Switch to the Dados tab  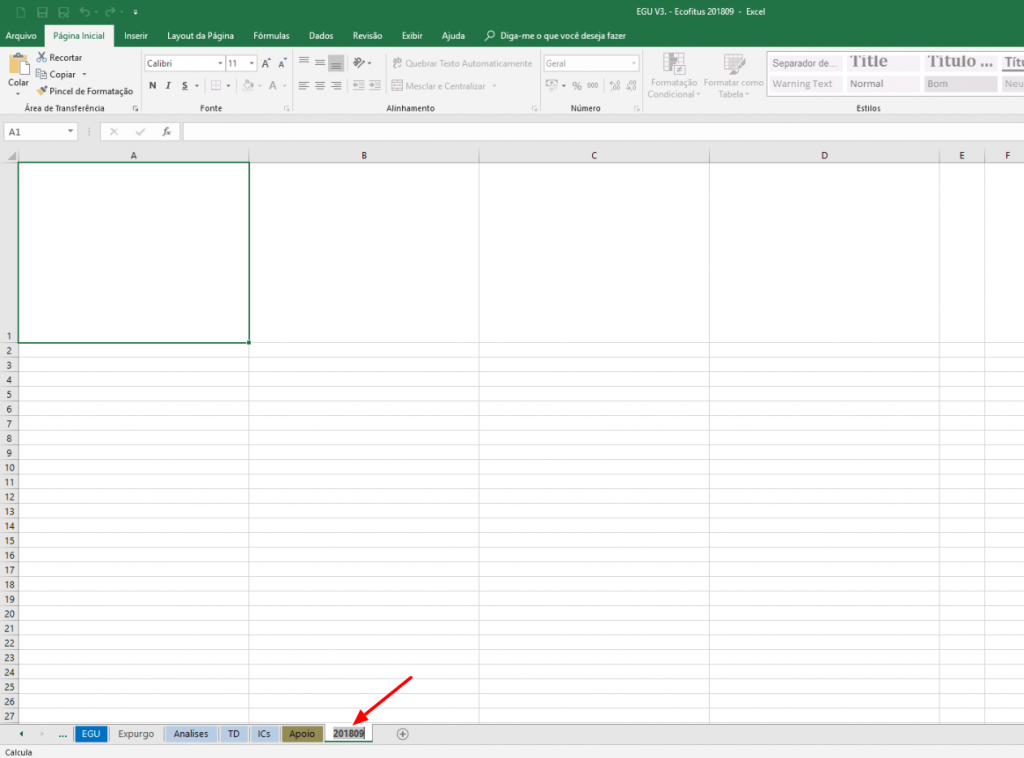pos(321,36)
